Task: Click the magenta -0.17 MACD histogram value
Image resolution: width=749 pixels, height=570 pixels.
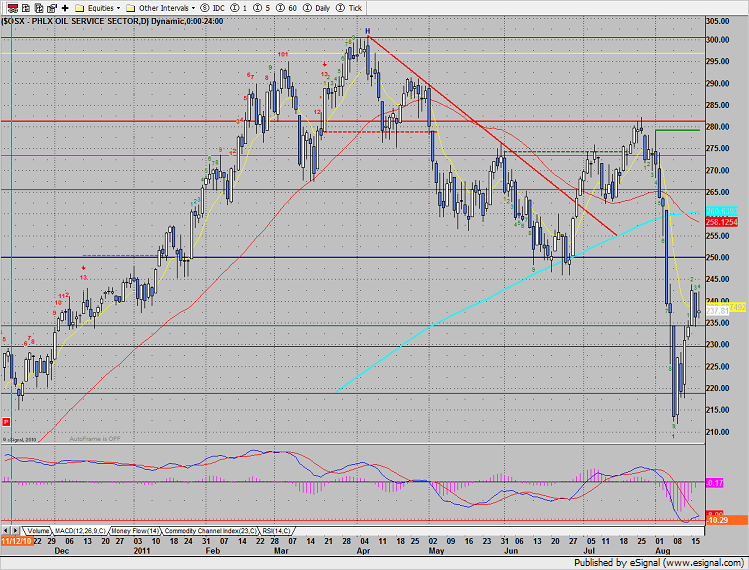Action: click(x=715, y=483)
